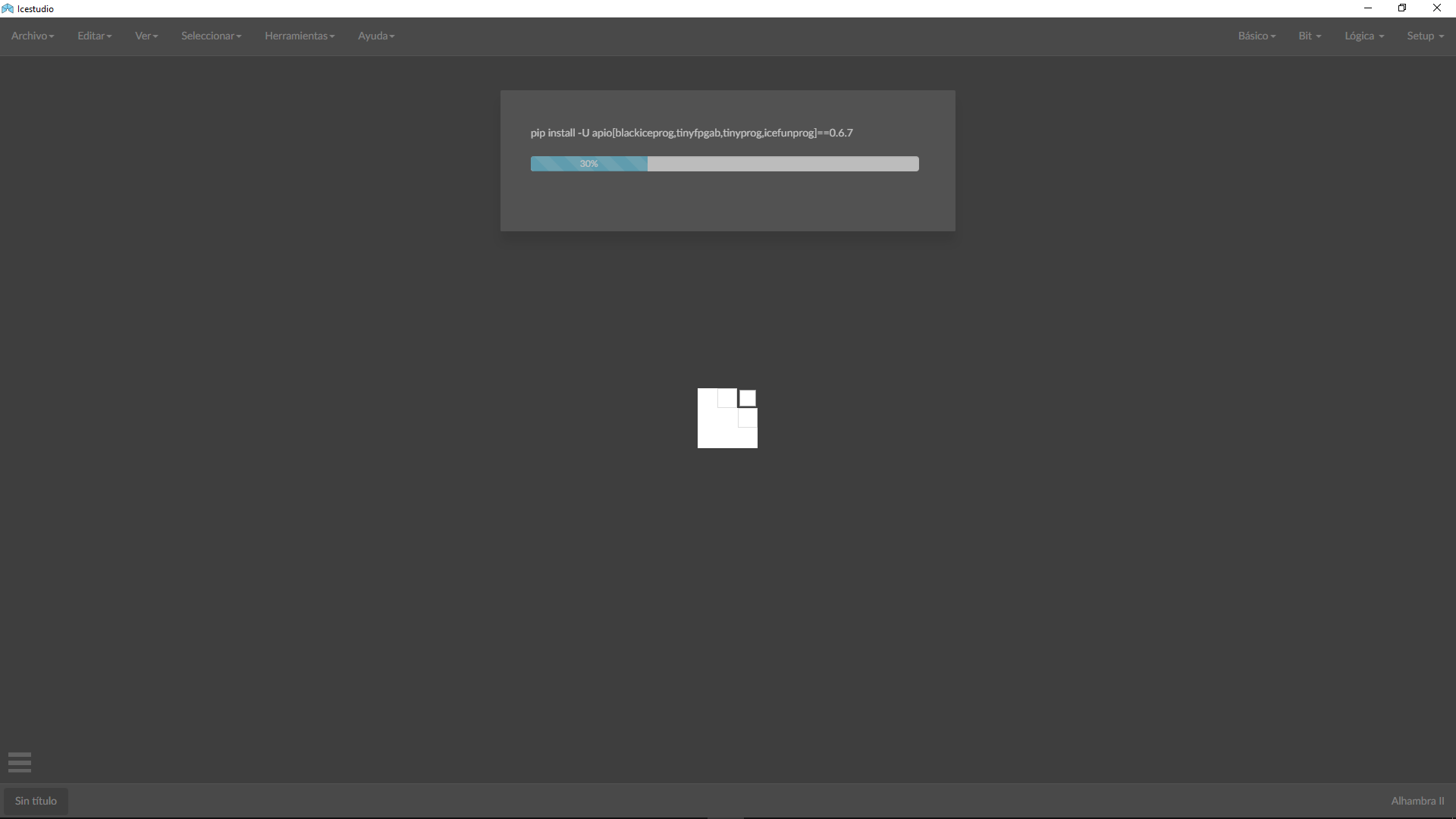The height and width of the screenshot is (819, 1456).
Task: Click the pip install progress bar at 30%
Action: 724,164
